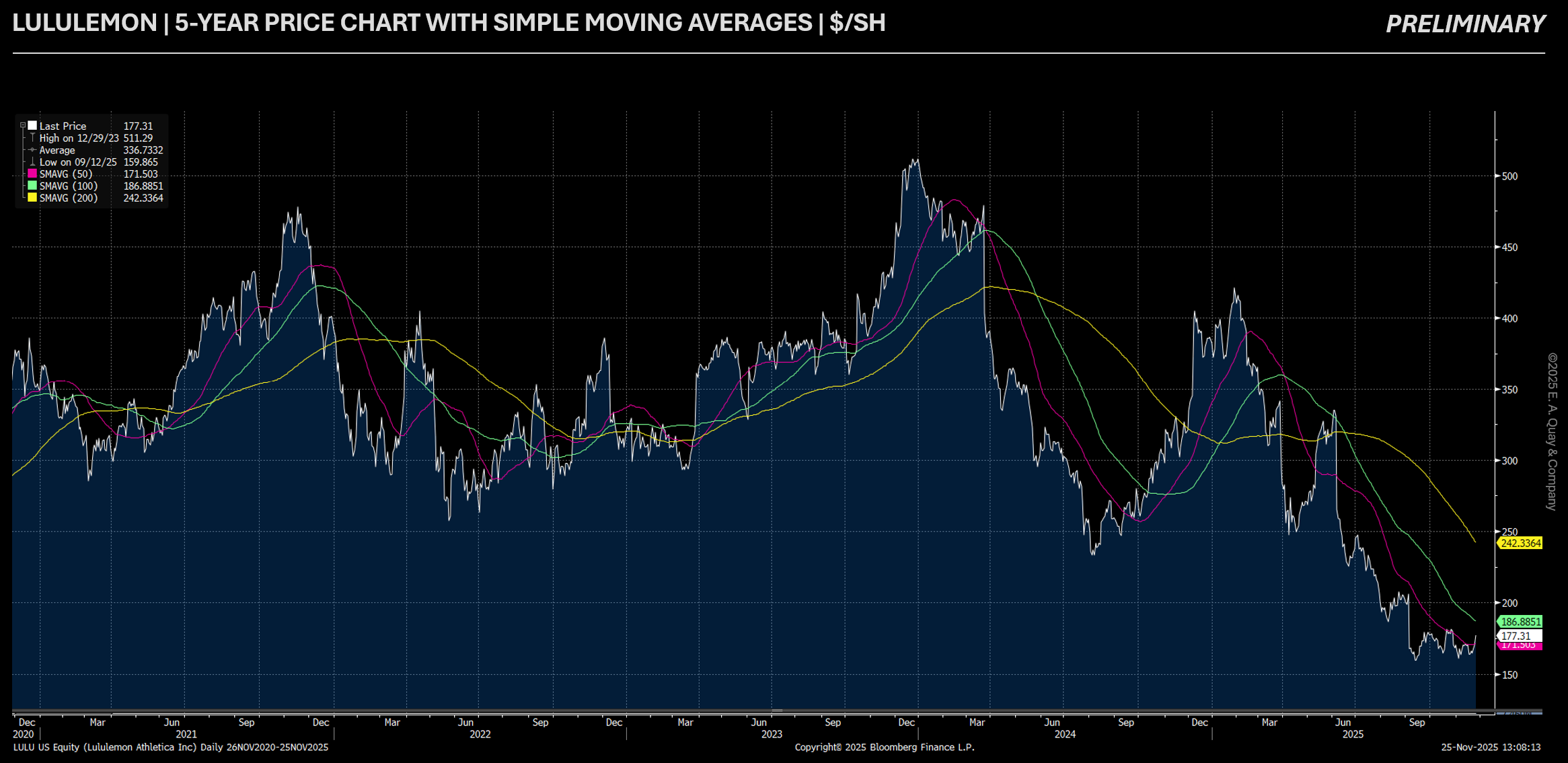Click the Dec 2020 label on time axis

click(27, 723)
